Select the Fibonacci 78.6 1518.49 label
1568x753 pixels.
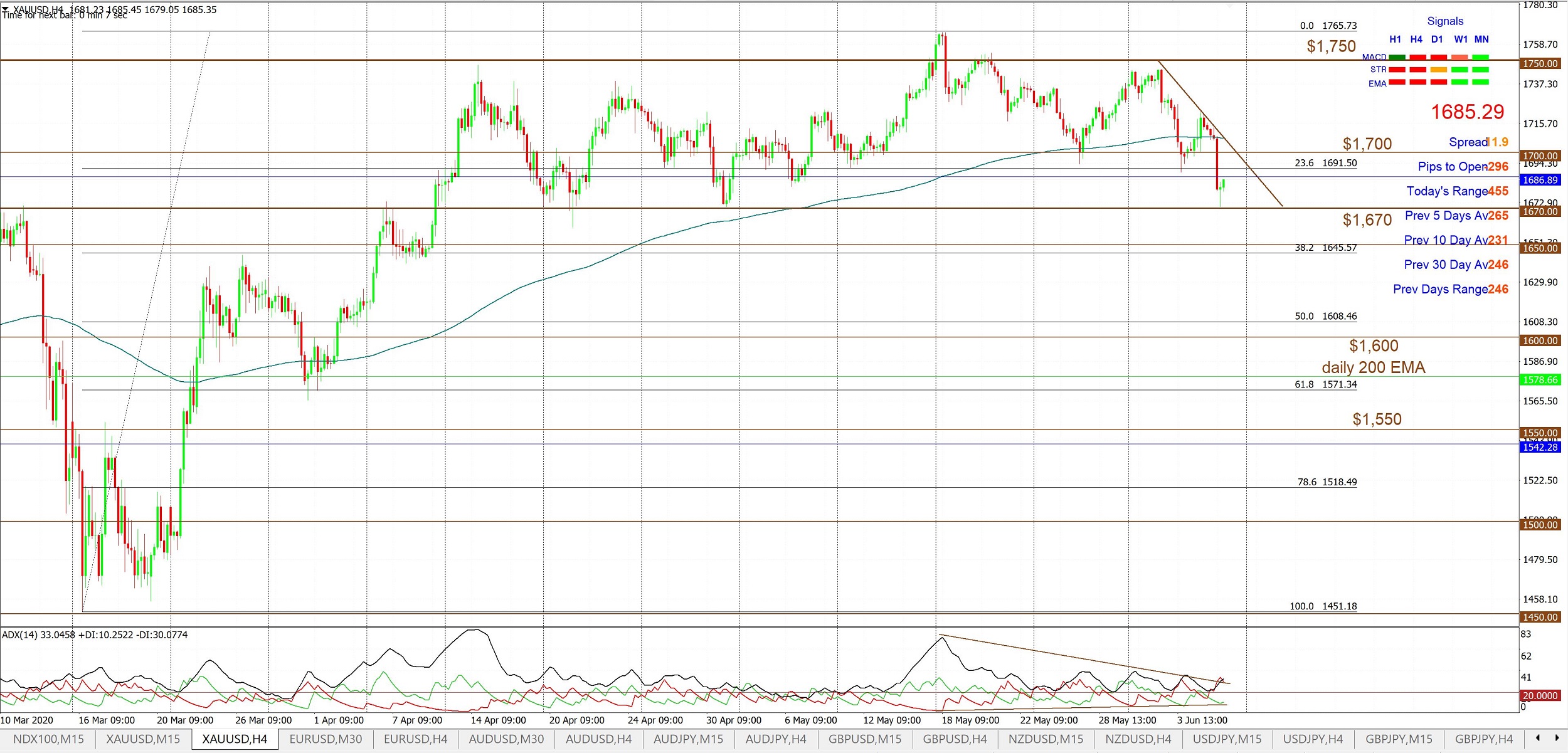1327,482
